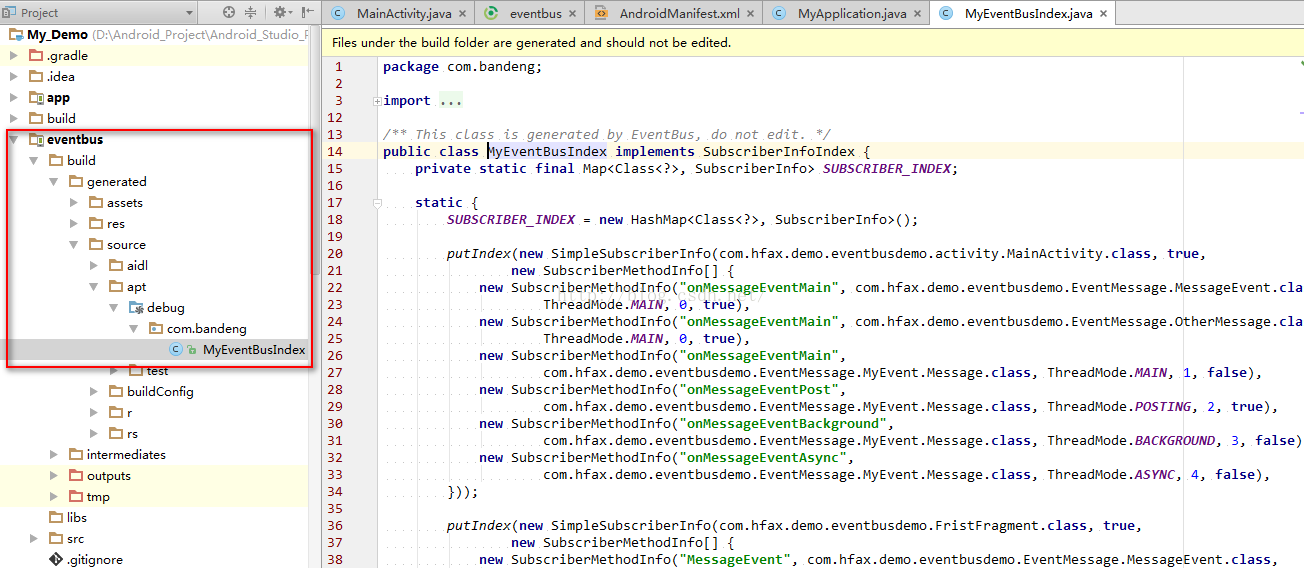Screen dimensions: 1304x568
Task: Click the scroll-from-source target icon
Action: tap(229, 13)
